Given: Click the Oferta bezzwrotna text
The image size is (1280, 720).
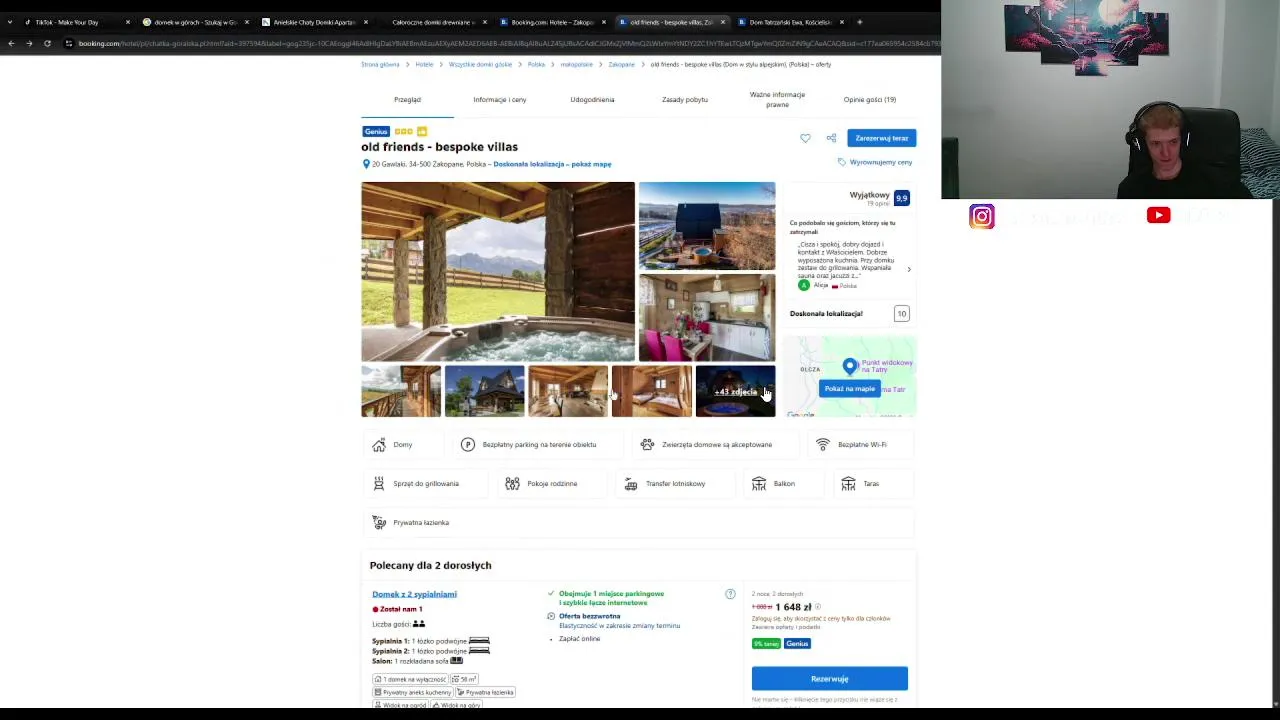Looking at the screenshot, I should pos(590,616).
